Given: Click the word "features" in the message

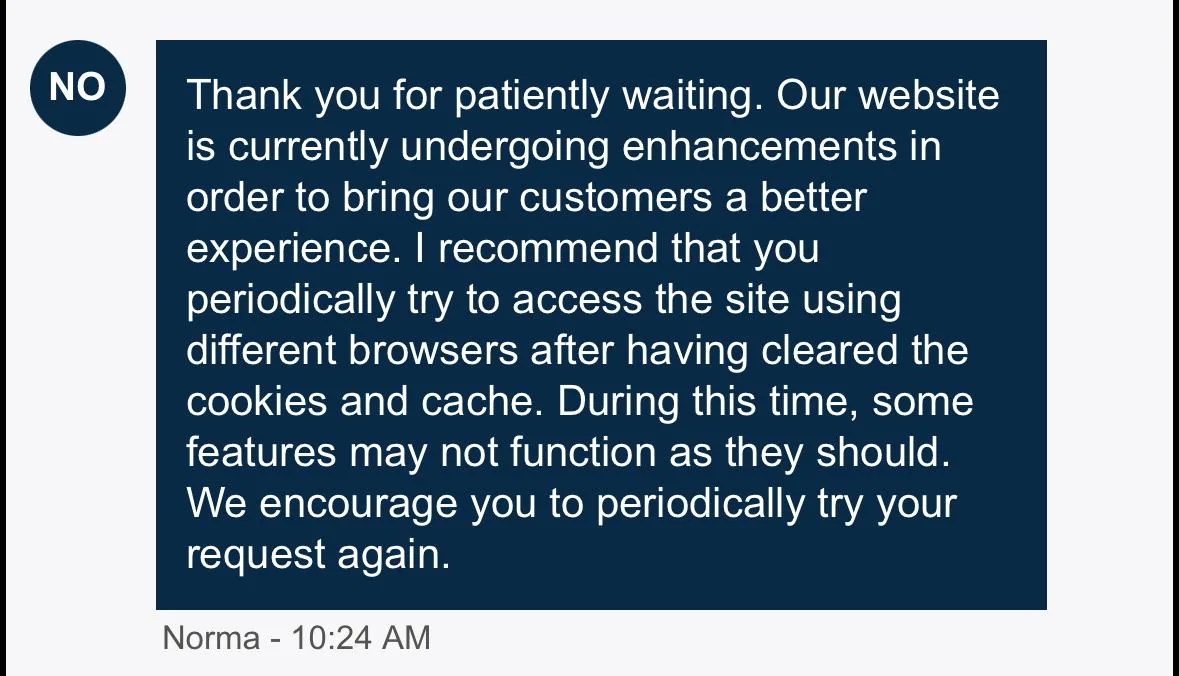Looking at the screenshot, I should (x=261, y=453).
